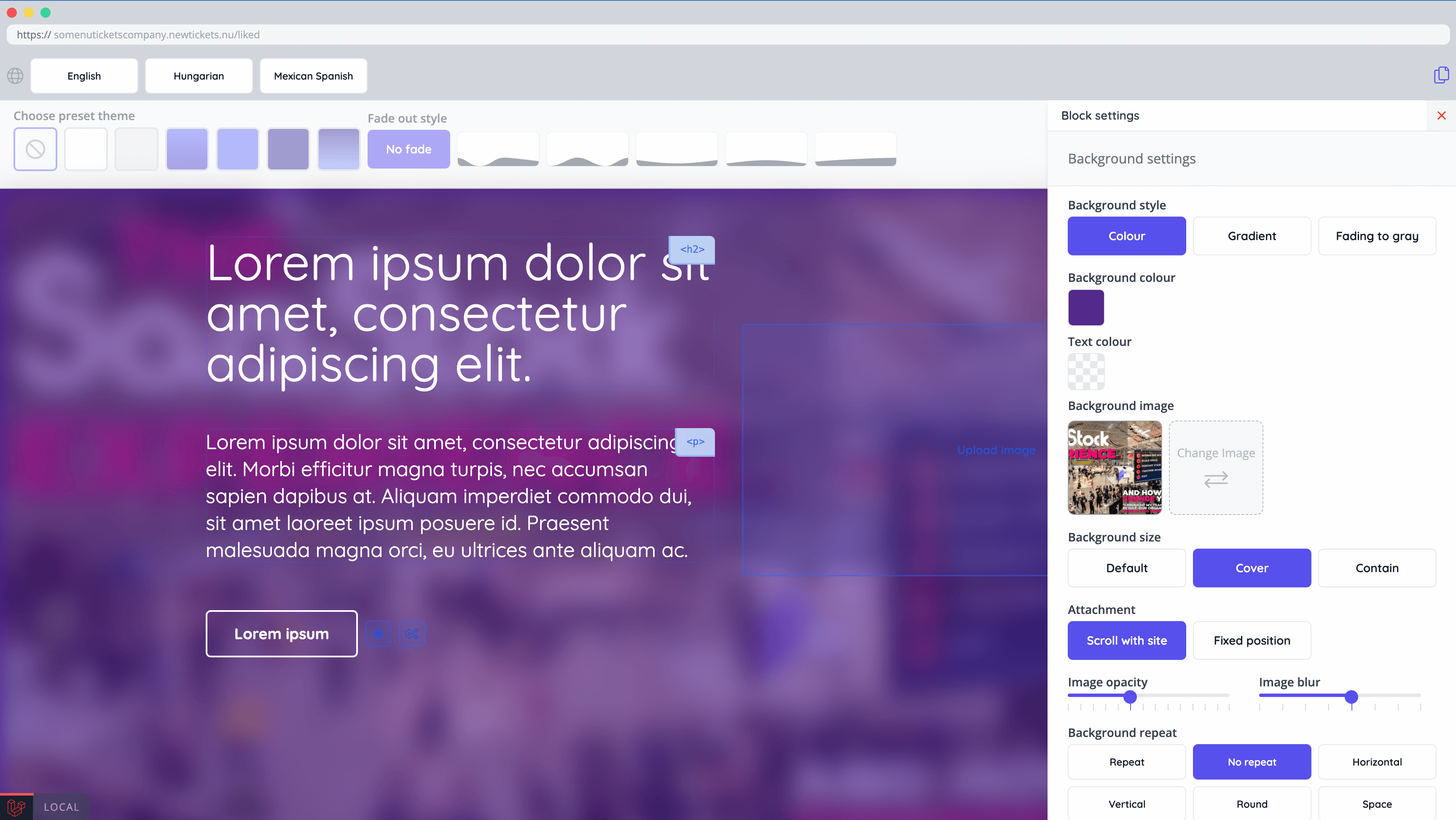
Task: Switch to the Hungarian language tab
Action: tap(199, 76)
